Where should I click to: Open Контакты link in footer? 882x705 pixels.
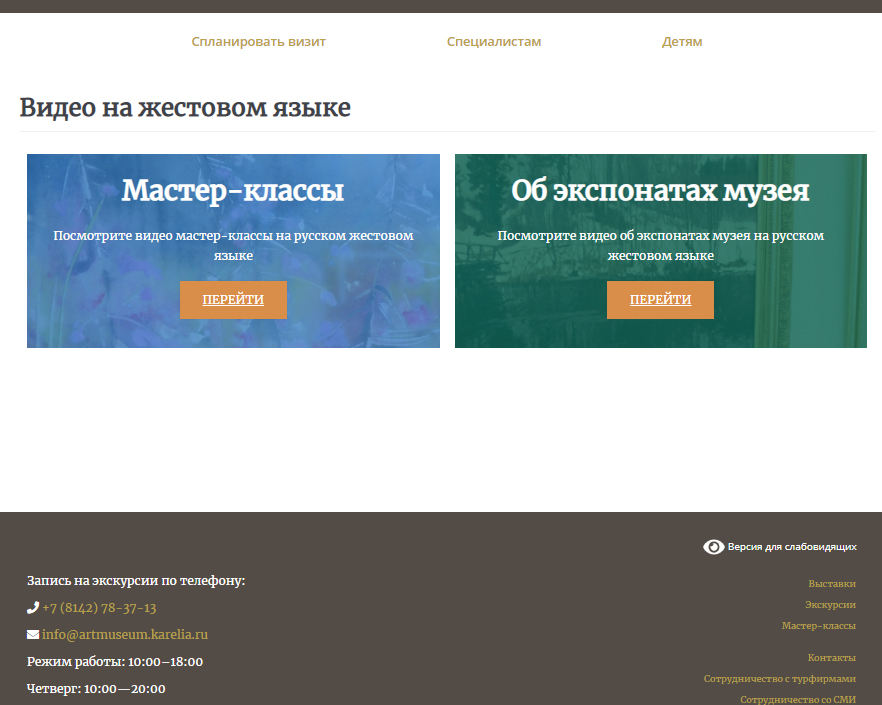point(831,658)
